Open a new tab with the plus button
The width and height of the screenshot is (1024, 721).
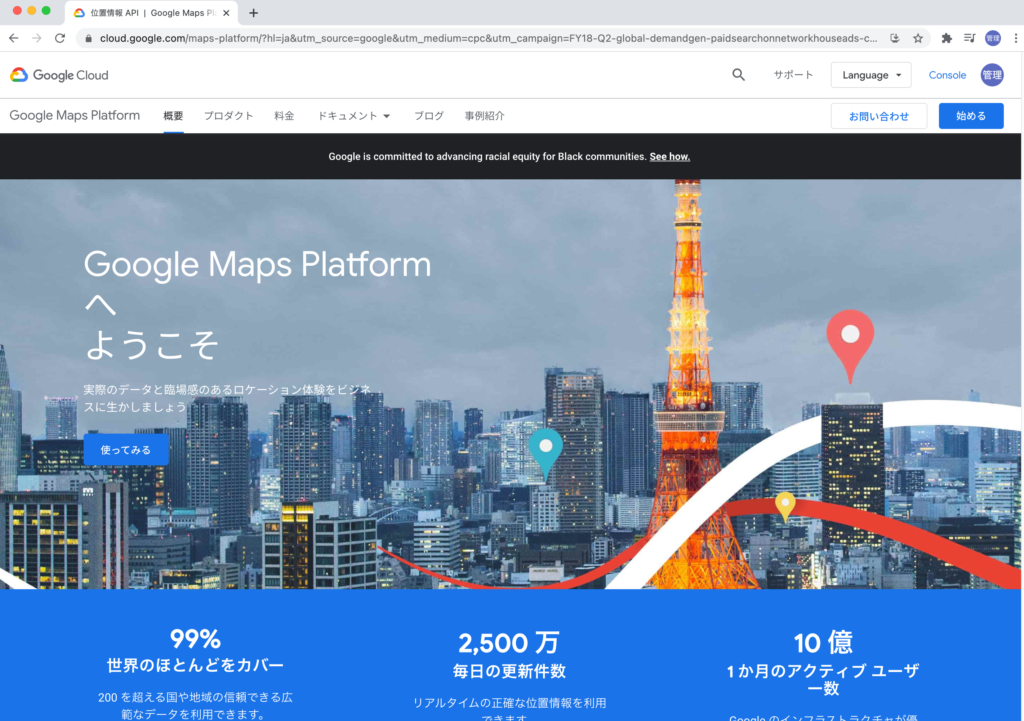pos(253,13)
